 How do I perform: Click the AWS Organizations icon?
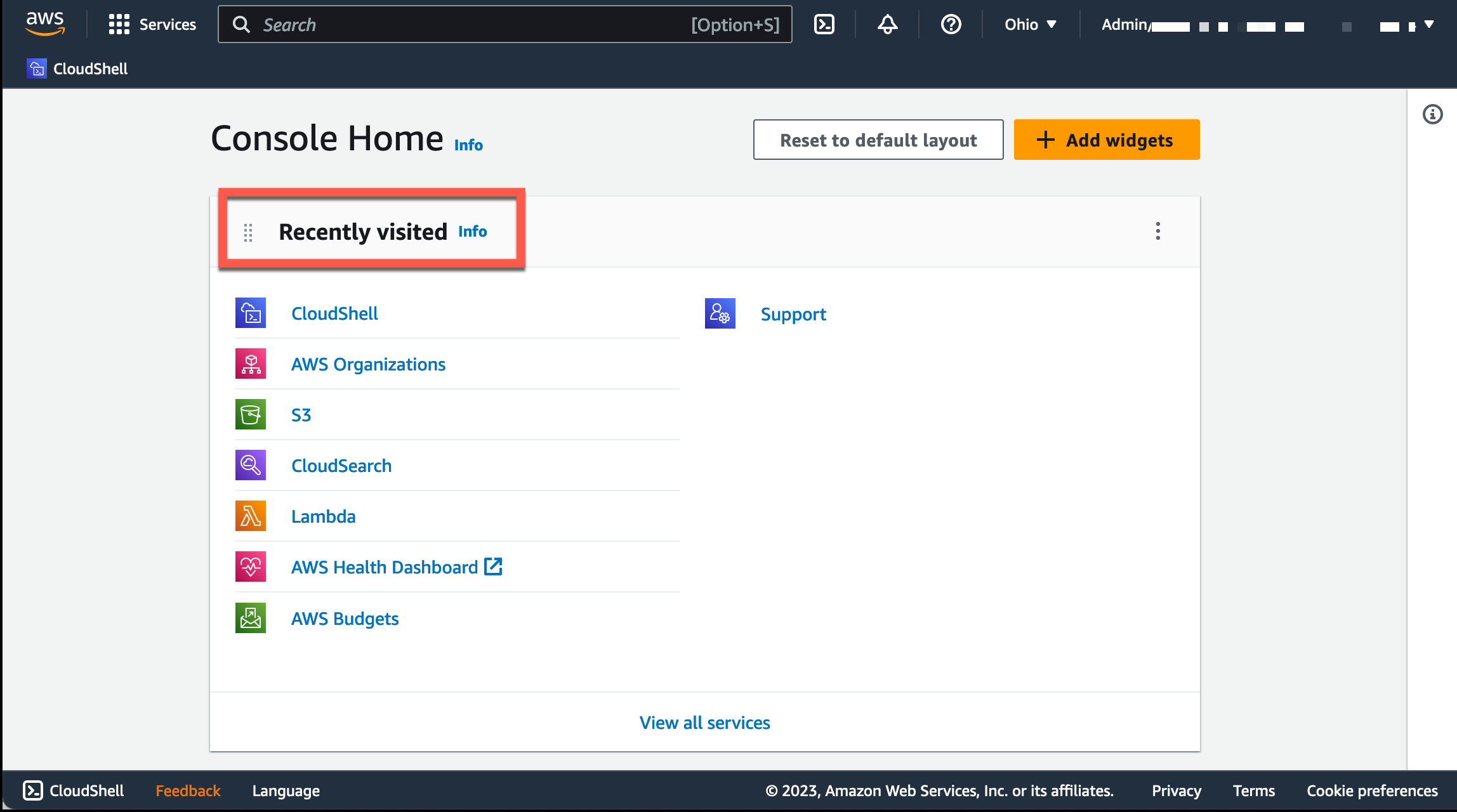click(250, 363)
